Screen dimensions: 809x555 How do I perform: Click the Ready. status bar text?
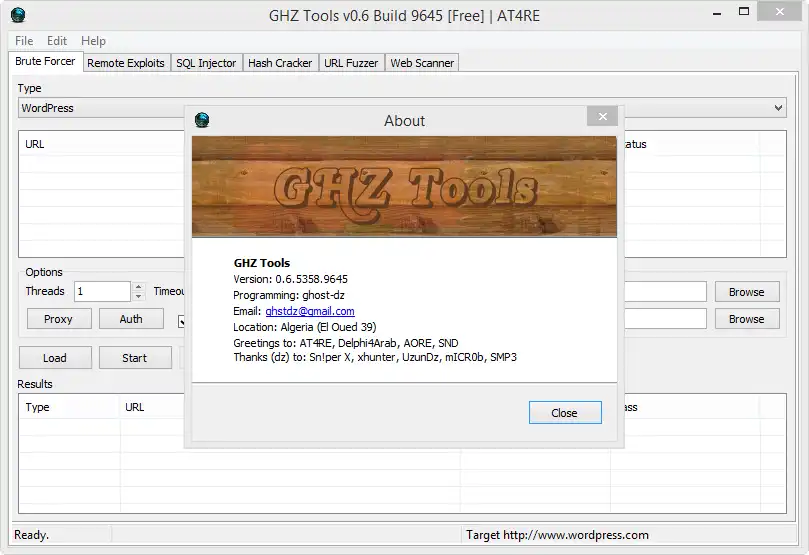pos(31,535)
